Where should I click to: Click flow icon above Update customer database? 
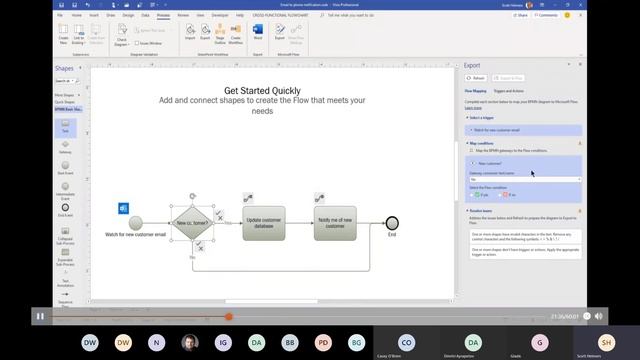pos(248,198)
